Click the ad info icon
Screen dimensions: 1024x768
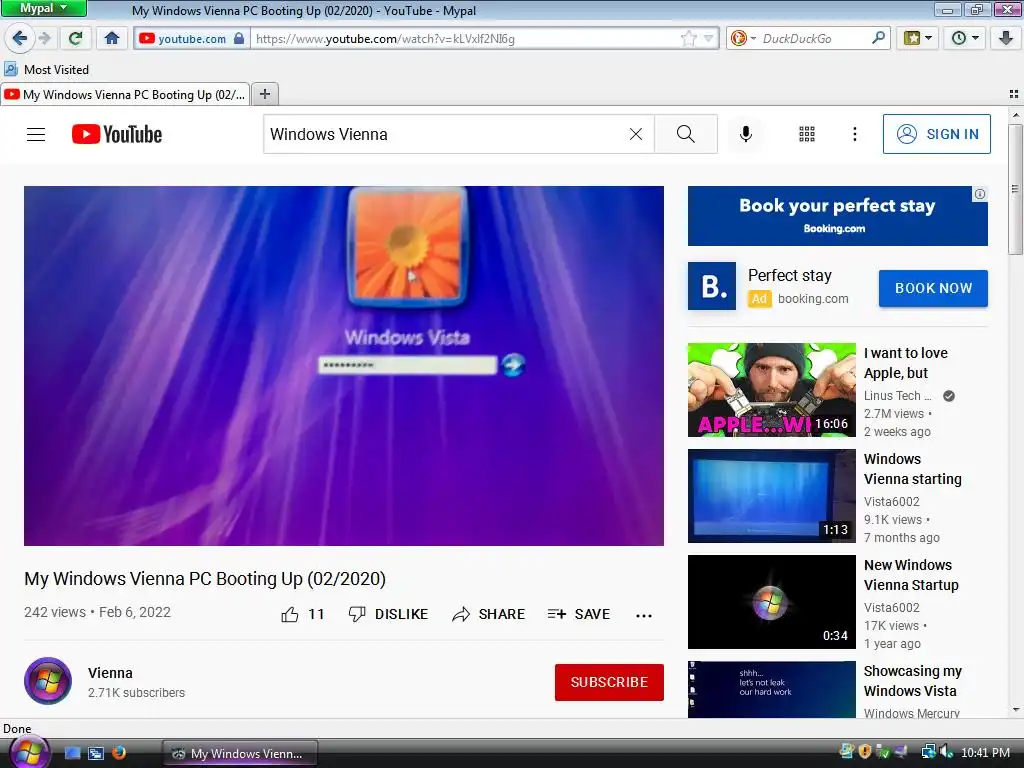[980, 194]
